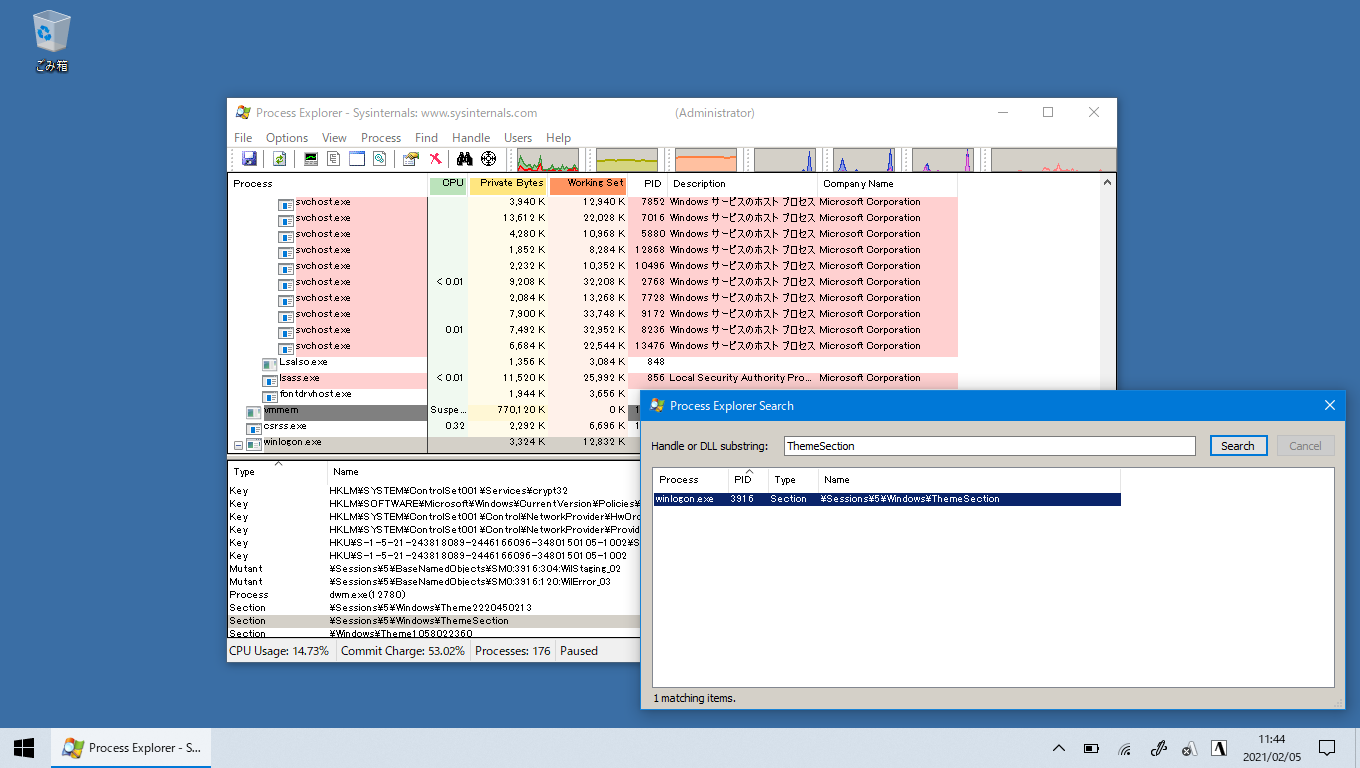Click Commit Charge 53.02% status entry
Screen dimensions: 1360x768
[403, 651]
